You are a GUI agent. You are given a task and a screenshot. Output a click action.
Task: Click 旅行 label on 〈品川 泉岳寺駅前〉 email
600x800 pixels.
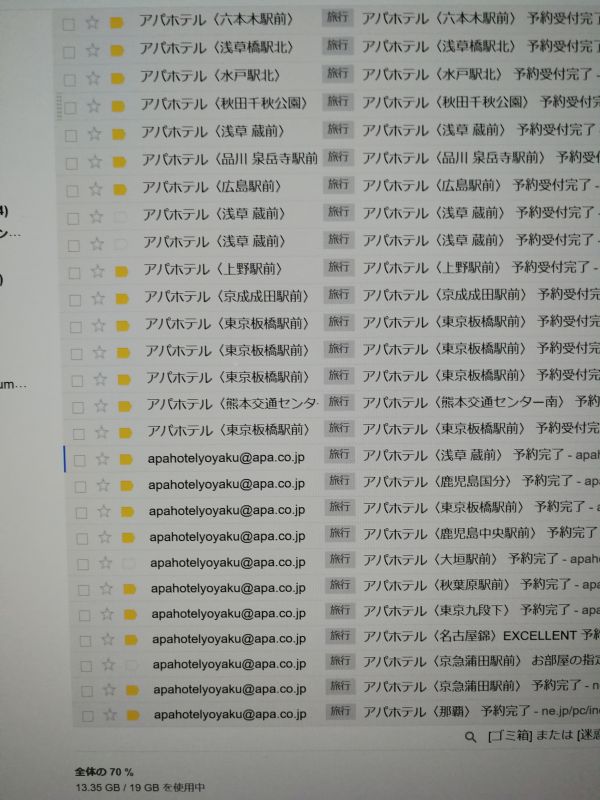[338, 157]
